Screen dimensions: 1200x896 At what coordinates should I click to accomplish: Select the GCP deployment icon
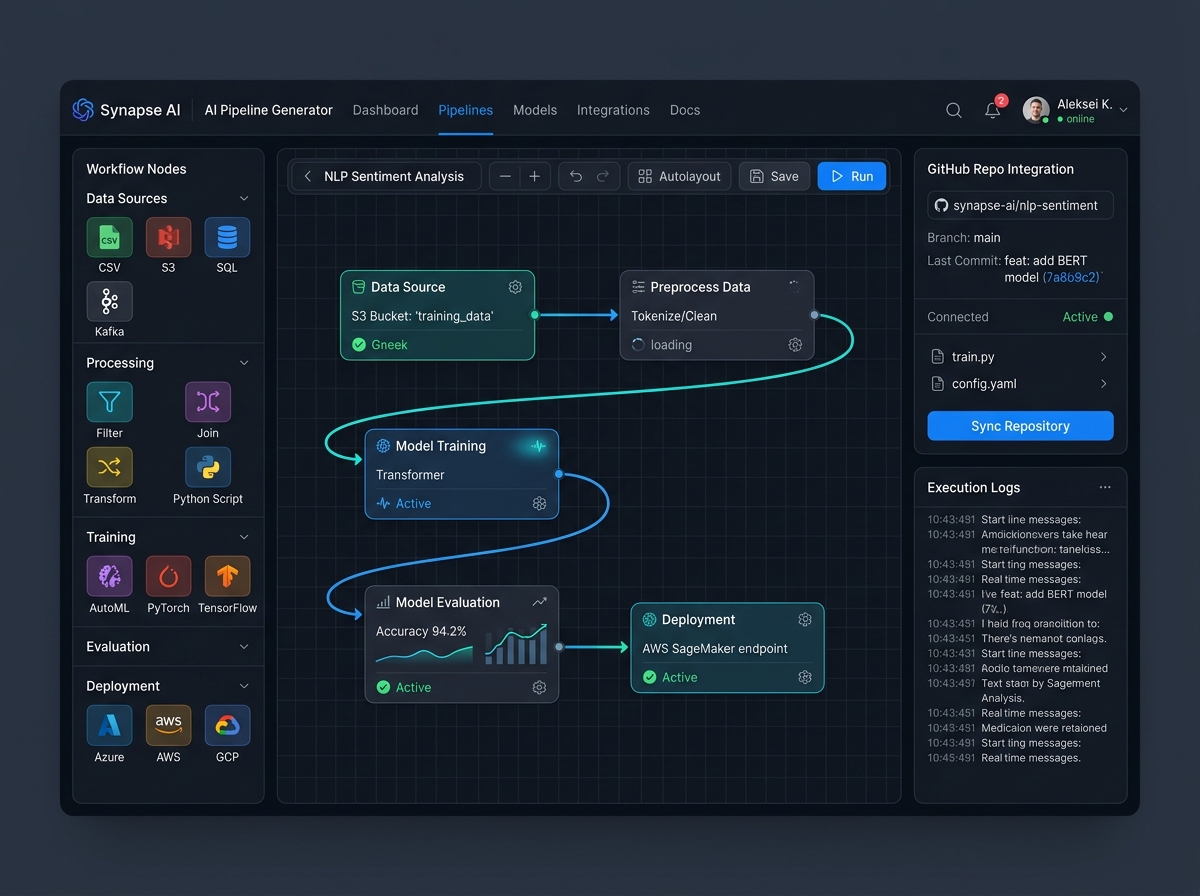[x=227, y=725]
